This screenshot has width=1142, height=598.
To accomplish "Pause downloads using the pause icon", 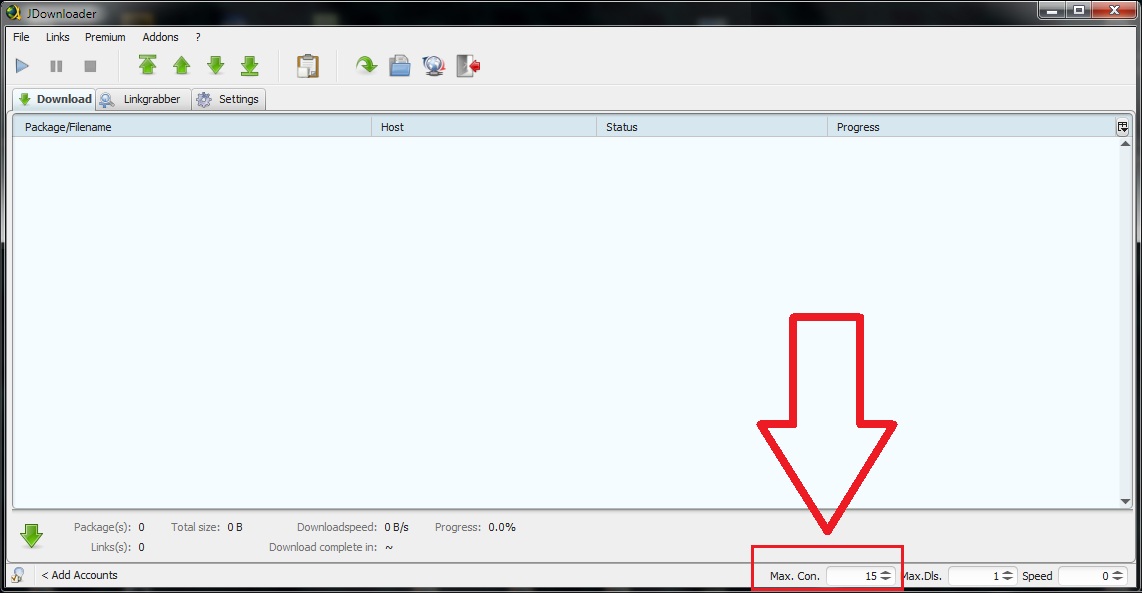I will point(56,66).
